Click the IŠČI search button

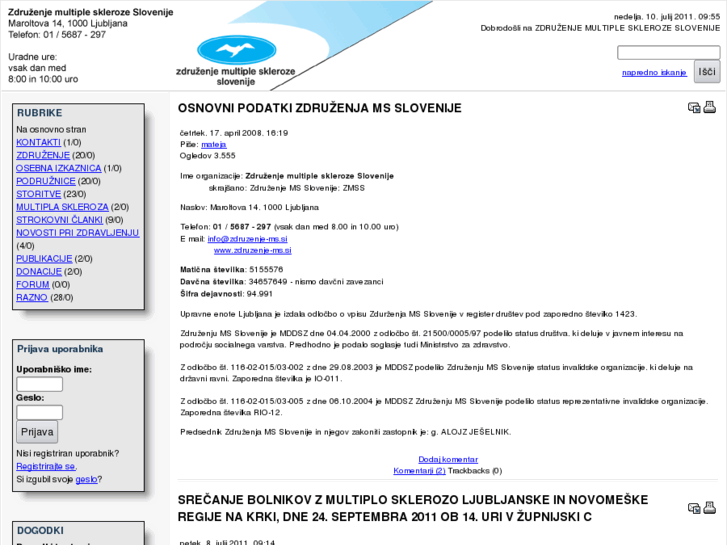click(707, 72)
